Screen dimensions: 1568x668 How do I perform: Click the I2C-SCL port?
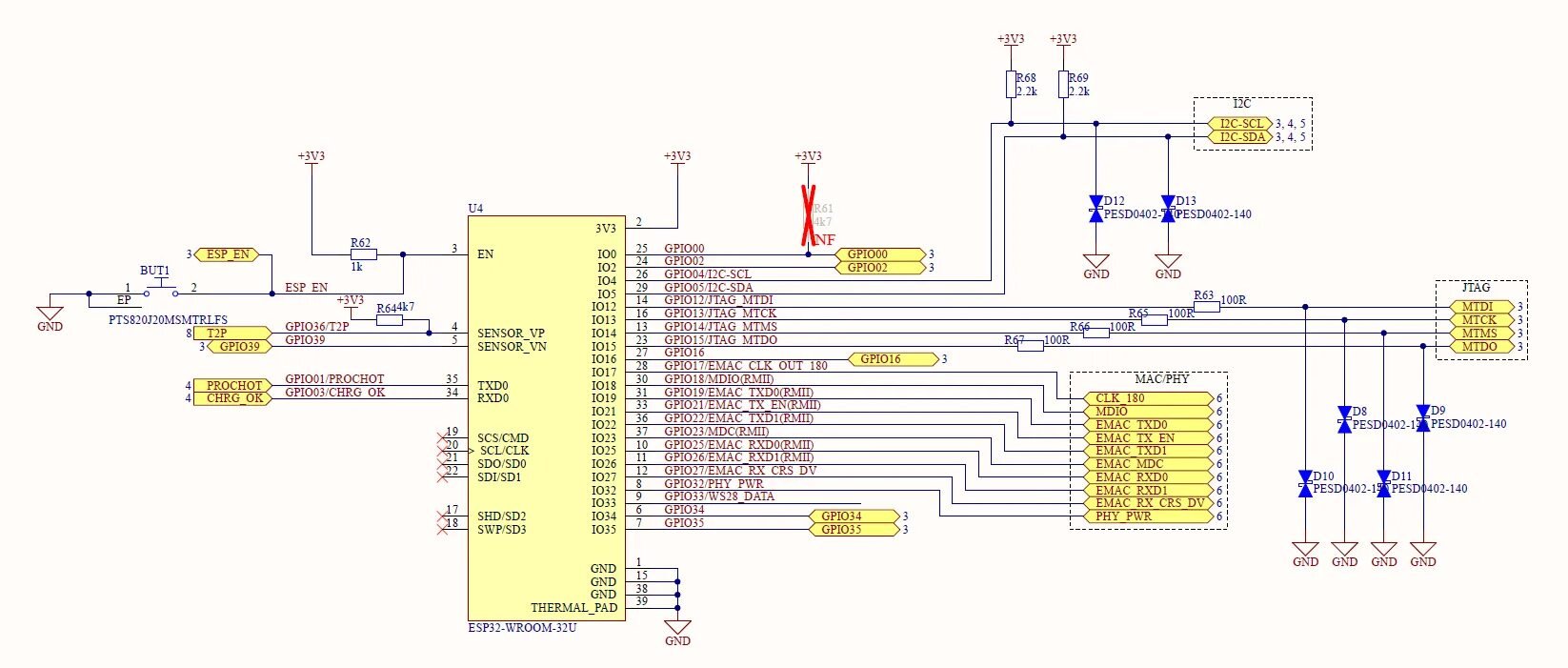(x=1240, y=124)
